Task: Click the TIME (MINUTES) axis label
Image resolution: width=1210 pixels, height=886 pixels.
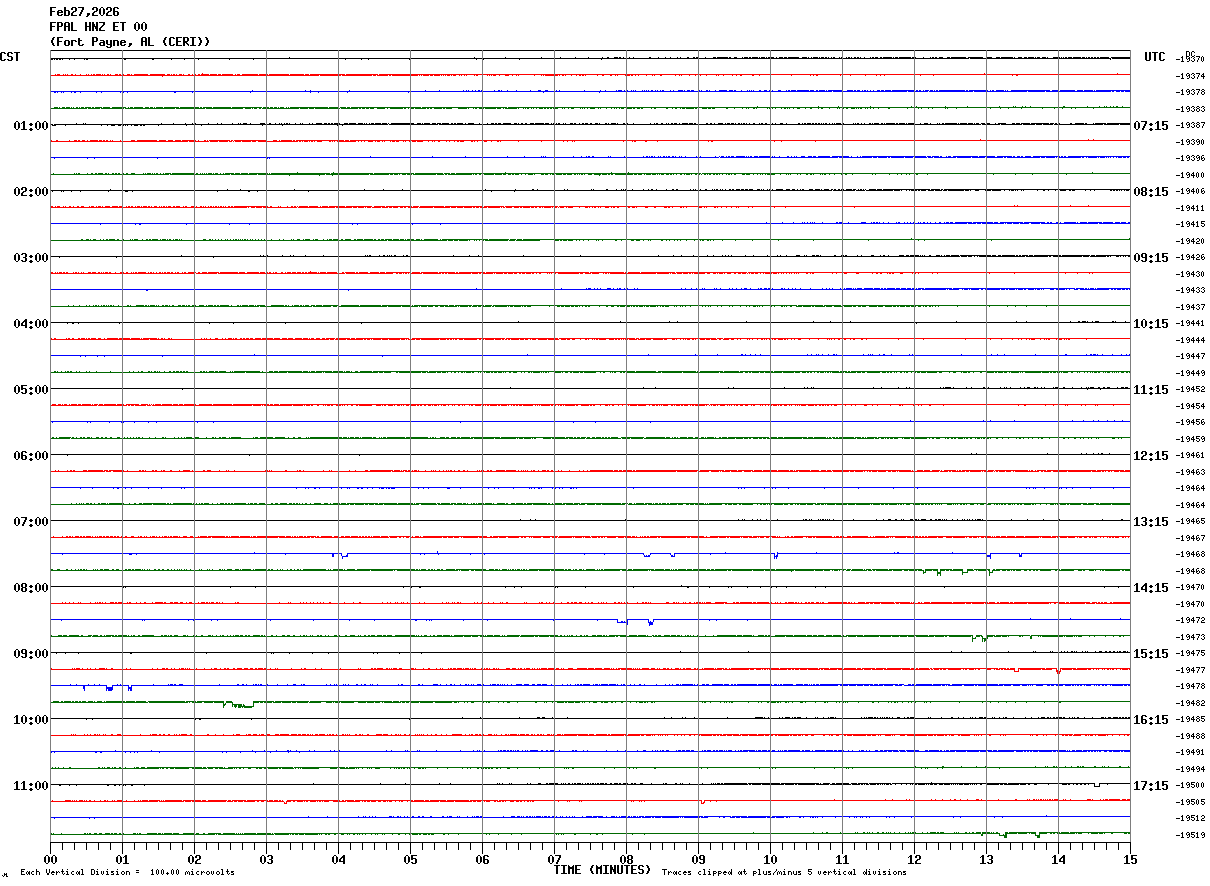Action: [602, 870]
